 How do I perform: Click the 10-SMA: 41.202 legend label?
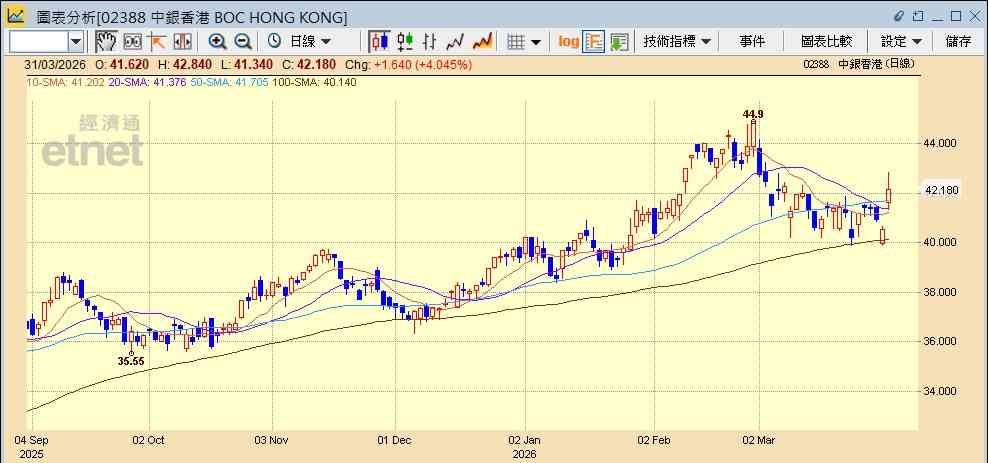[x=64, y=82]
